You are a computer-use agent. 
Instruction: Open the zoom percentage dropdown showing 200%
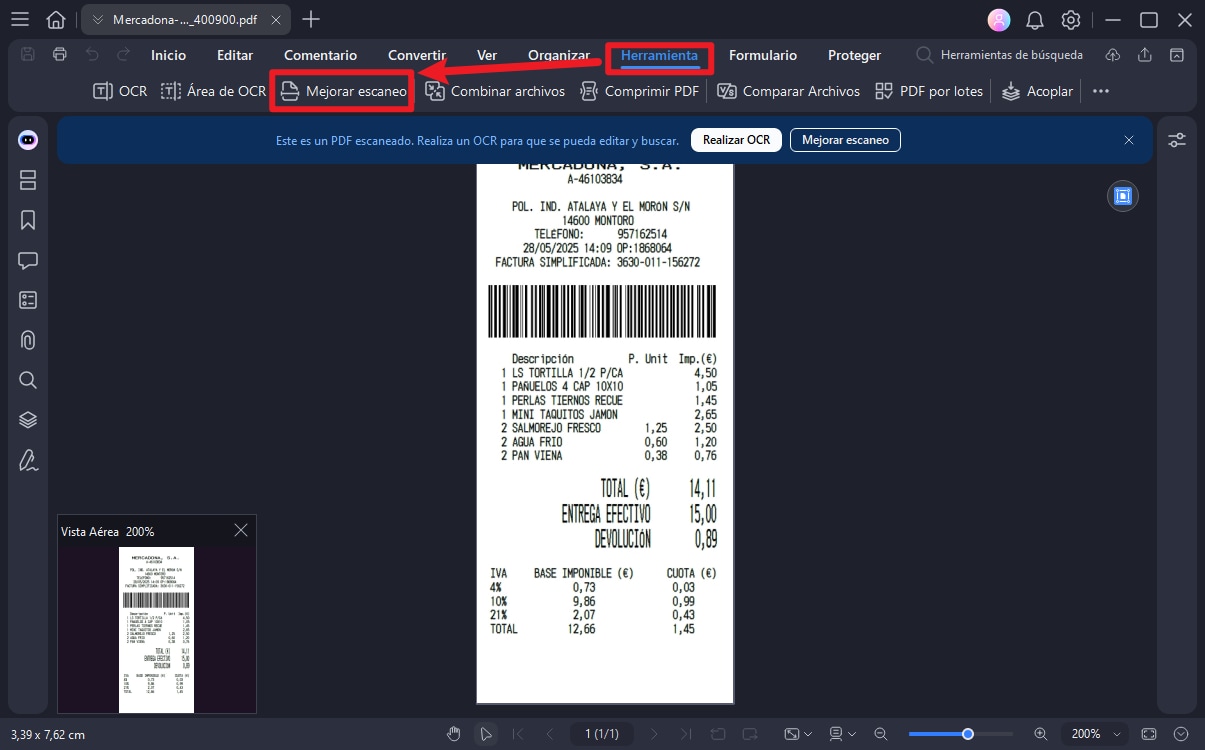(x=1094, y=733)
